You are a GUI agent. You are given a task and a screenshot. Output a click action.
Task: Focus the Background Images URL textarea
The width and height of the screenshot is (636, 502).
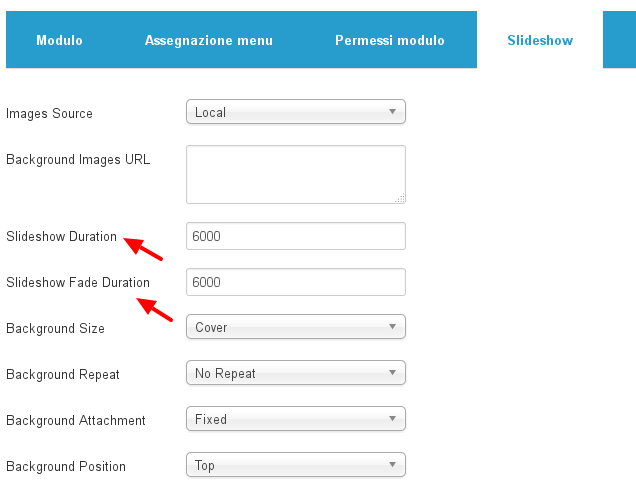click(296, 175)
